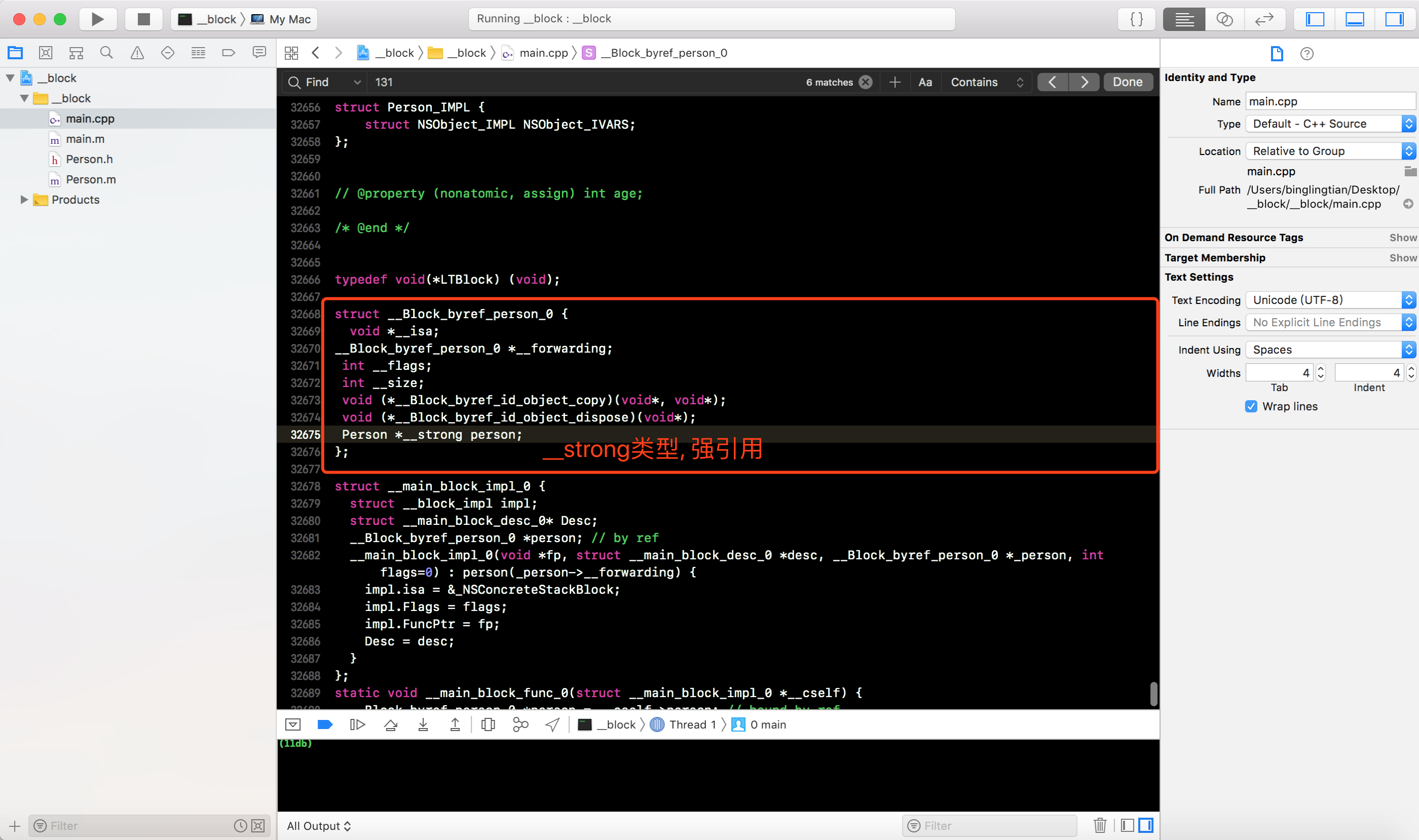Switch to the Version editor

click(x=1264, y=19)
